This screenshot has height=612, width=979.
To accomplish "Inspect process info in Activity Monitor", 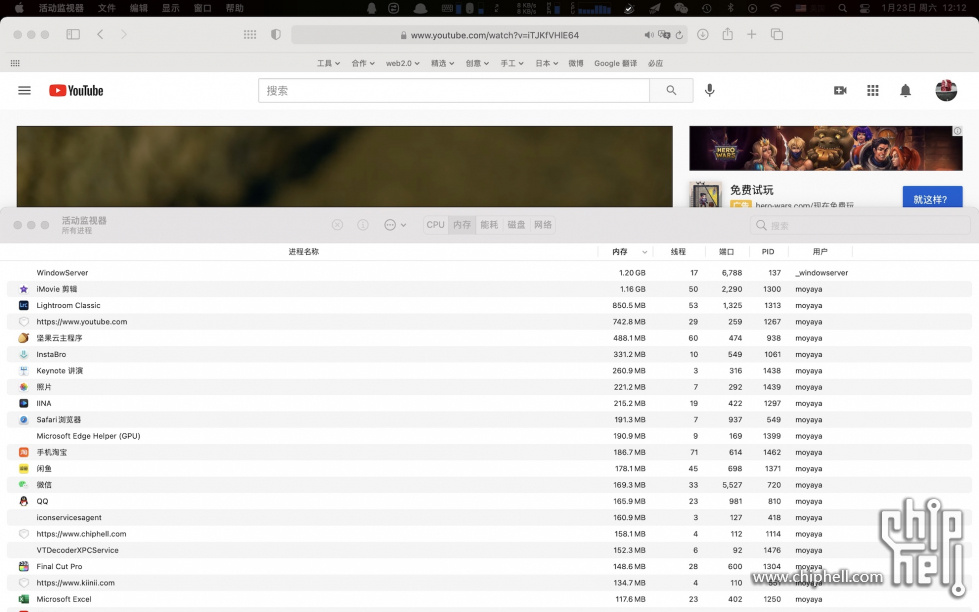I will (x=363, y=225).
